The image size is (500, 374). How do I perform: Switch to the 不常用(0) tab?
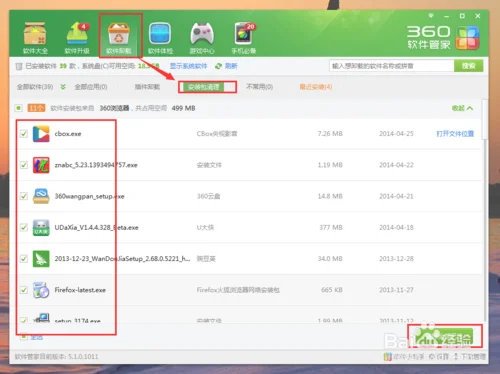pos(260,87)
